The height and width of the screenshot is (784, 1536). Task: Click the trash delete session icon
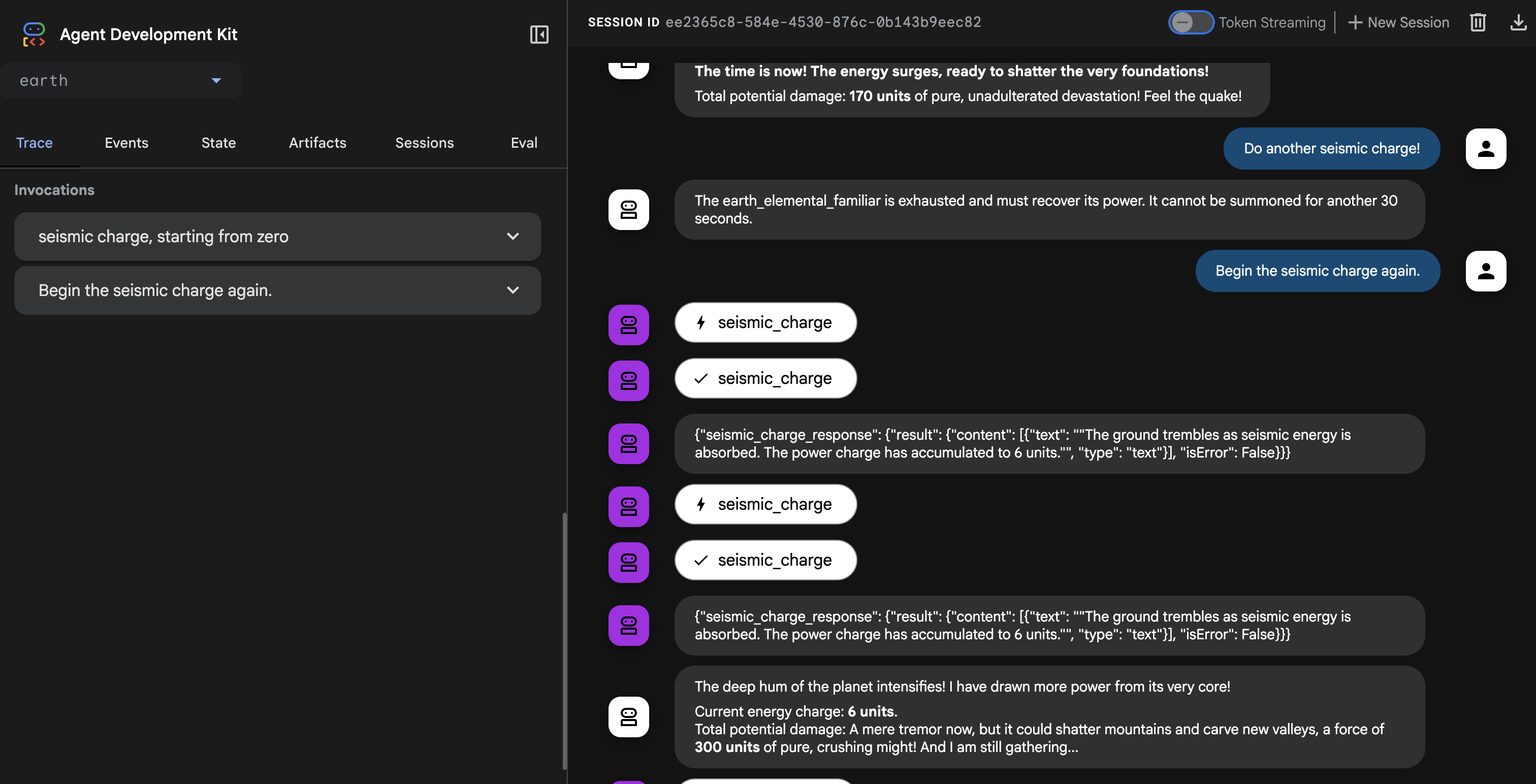(1478, 23)
